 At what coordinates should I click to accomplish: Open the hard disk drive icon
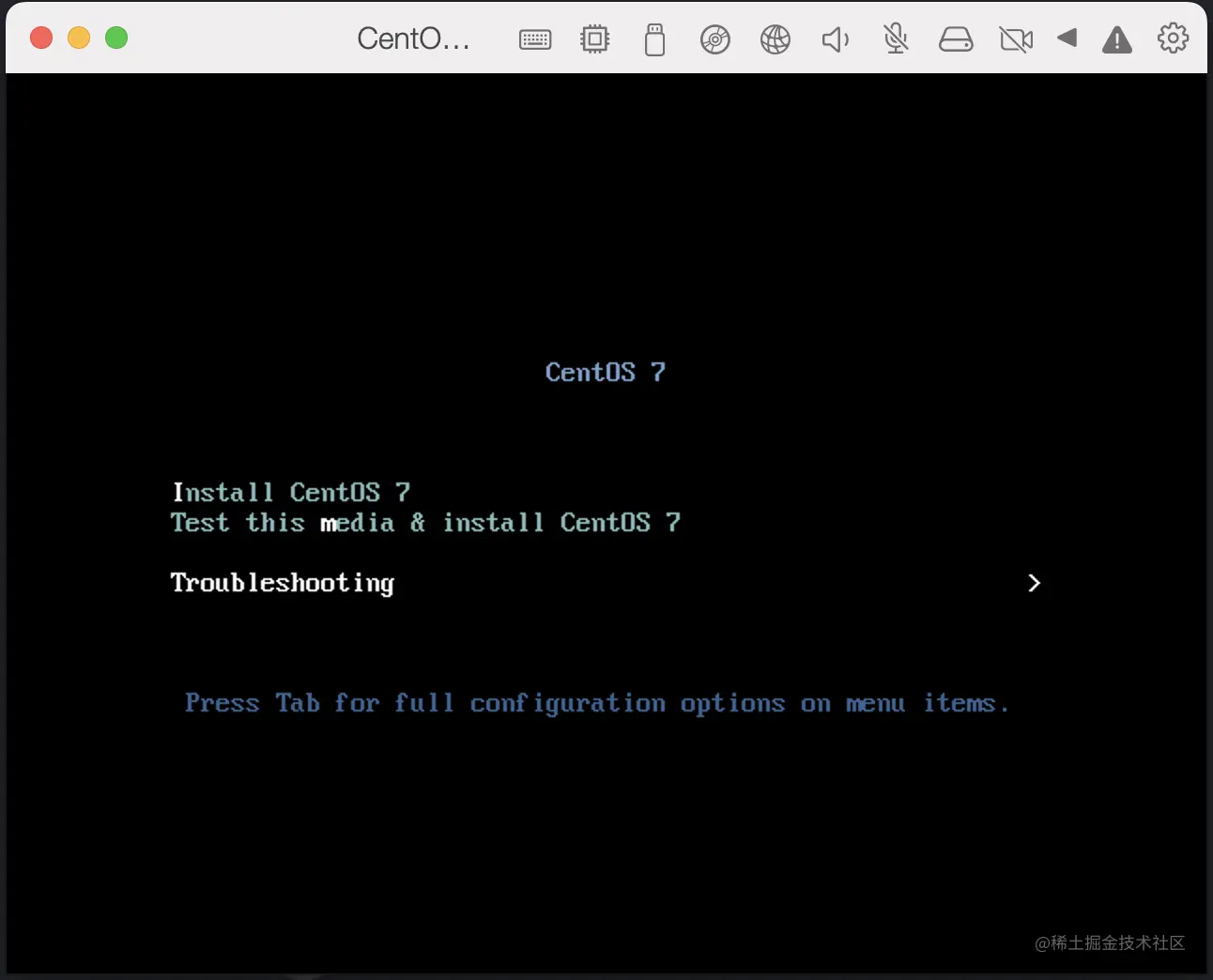coord(956,39)
